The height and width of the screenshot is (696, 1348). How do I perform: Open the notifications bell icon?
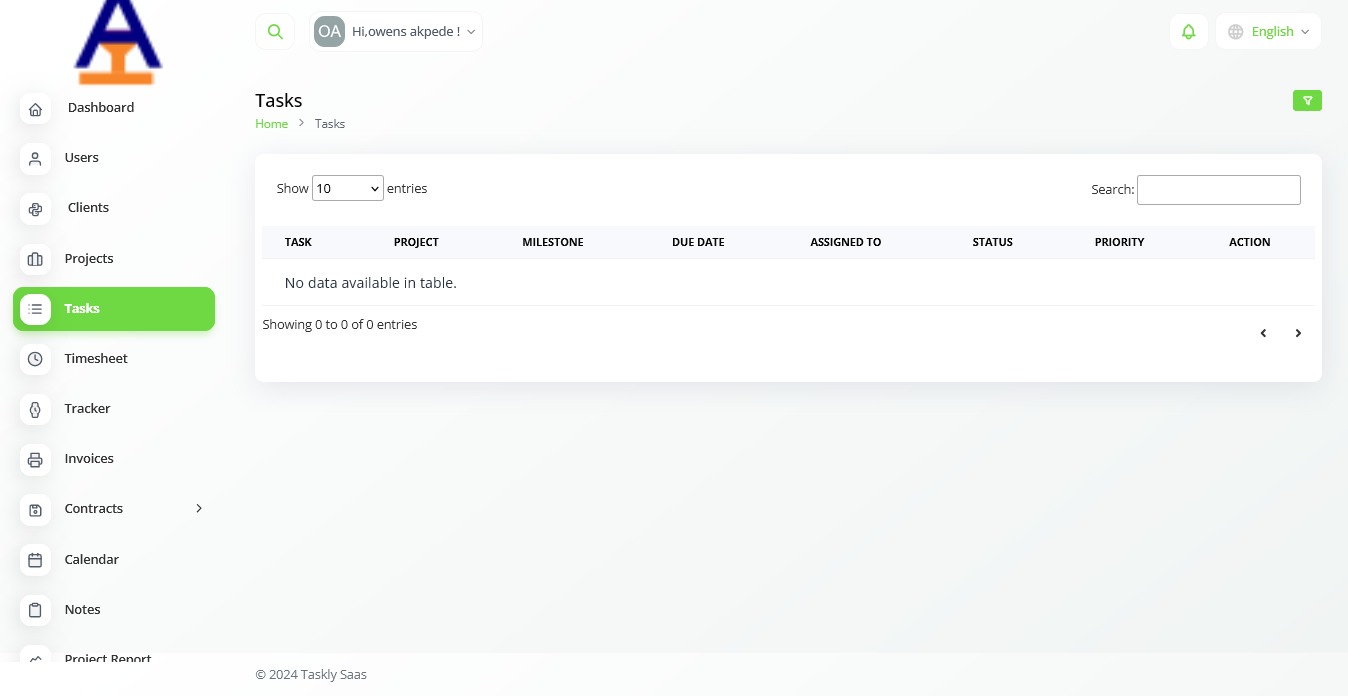point(1188,32)
